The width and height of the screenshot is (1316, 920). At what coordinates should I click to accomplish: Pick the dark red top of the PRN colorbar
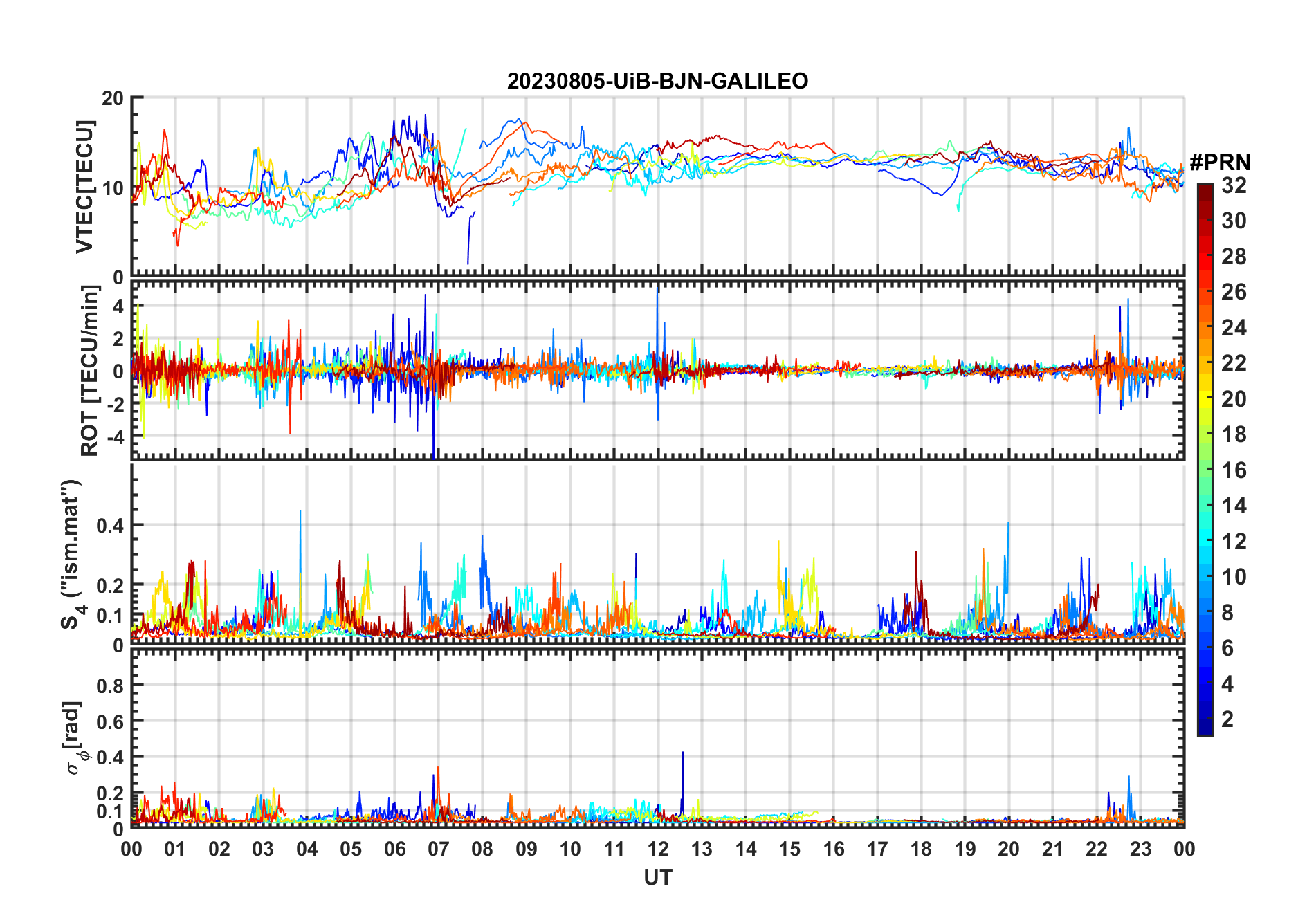tap(1205, 190)
